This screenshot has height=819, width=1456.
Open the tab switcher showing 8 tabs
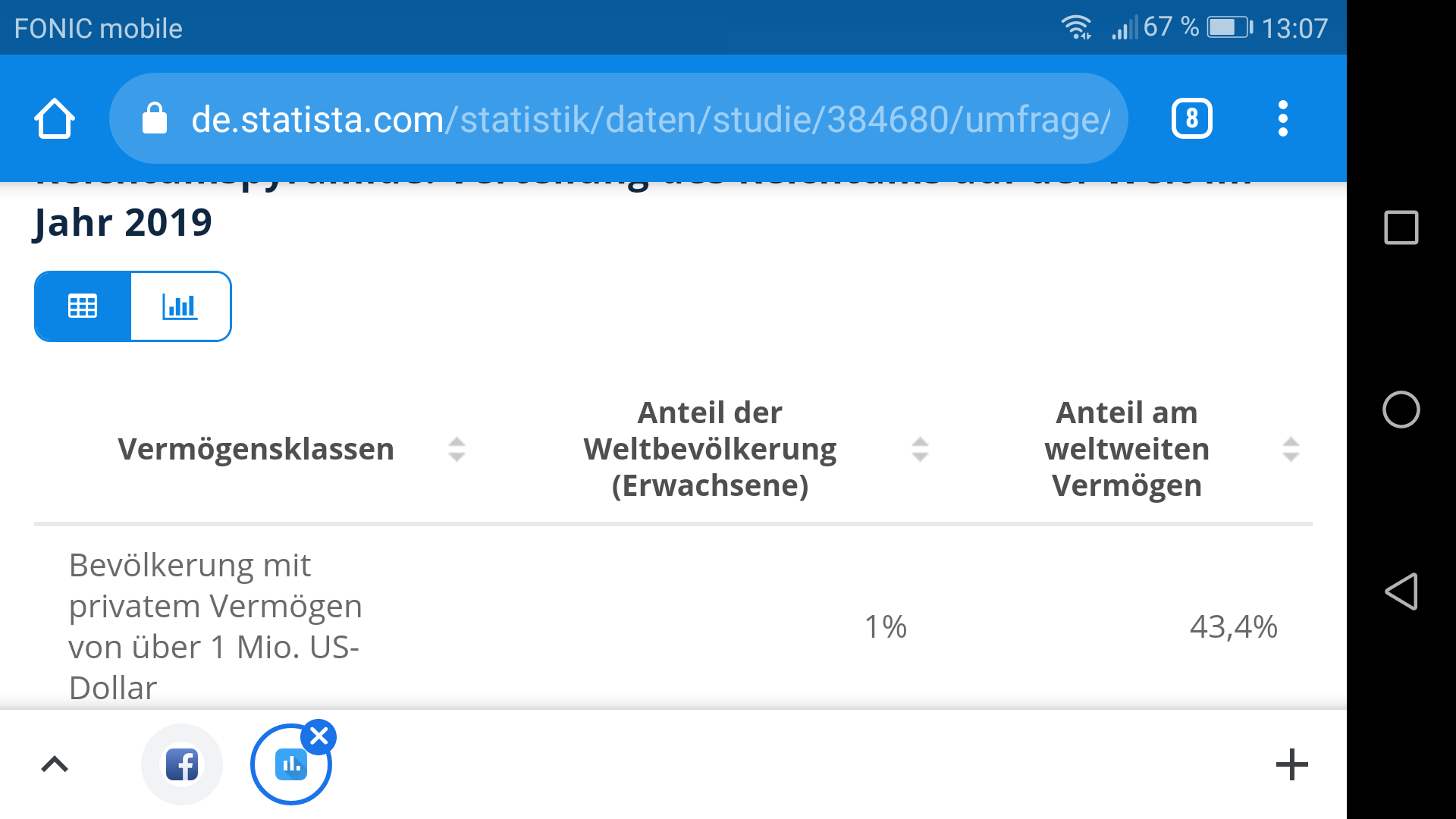click(x=1191, y=119)
